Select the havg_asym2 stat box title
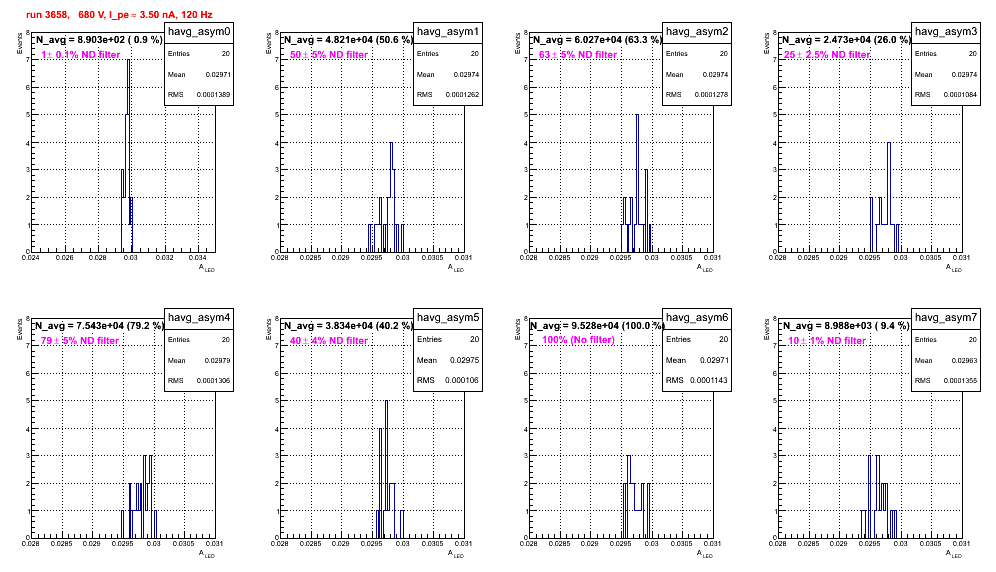Viewport: 996px width, 572px height. click(x=697, y=32)
